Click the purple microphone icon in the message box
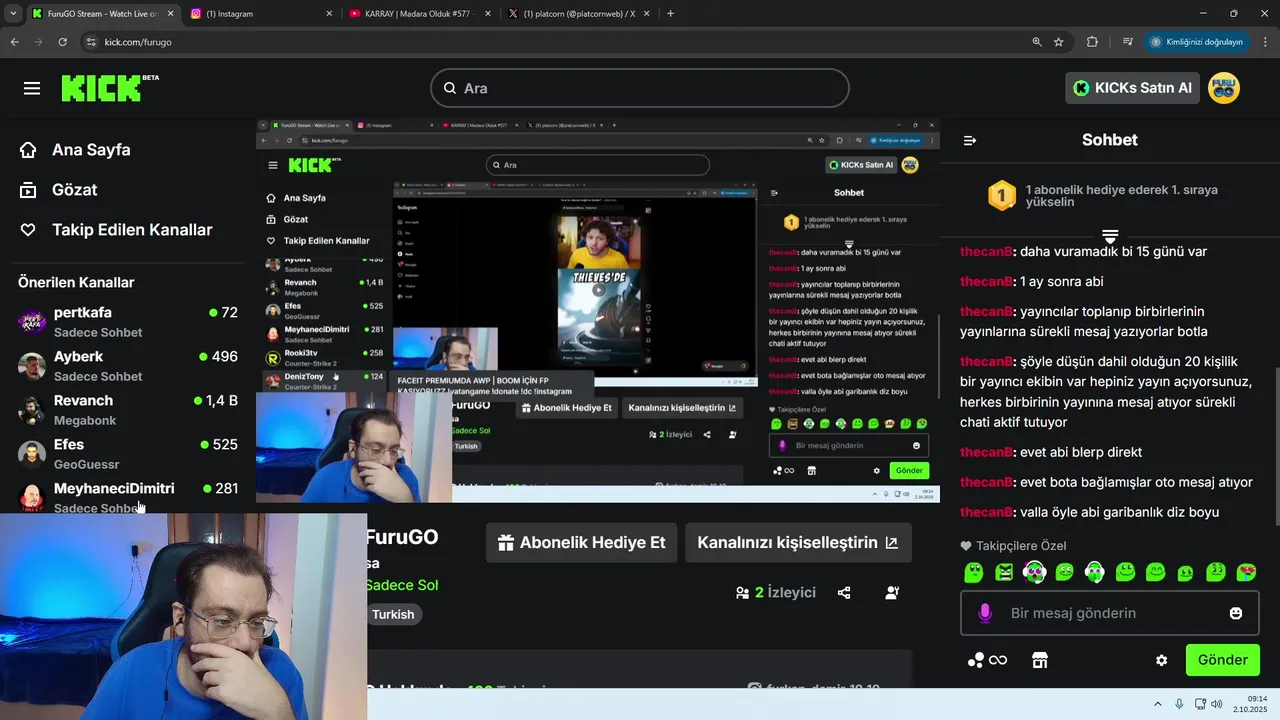 click(x=985, y=613)
